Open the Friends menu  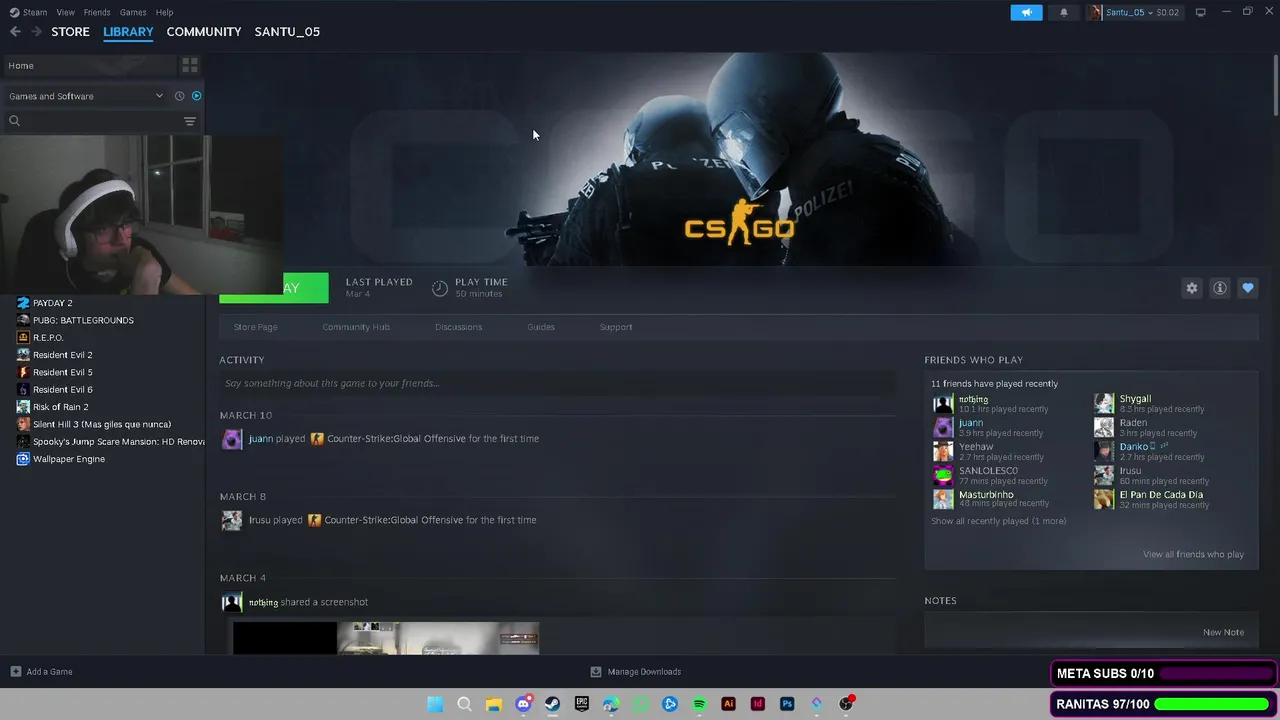(x=97, y=12)
